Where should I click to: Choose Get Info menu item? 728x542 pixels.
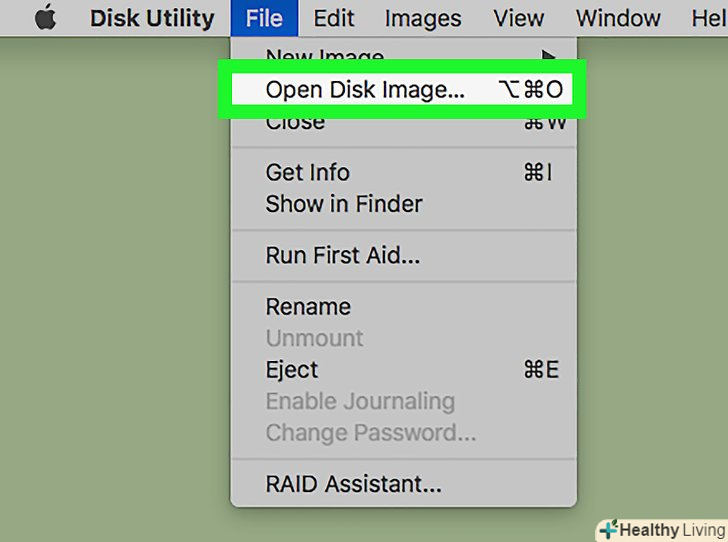308,172
